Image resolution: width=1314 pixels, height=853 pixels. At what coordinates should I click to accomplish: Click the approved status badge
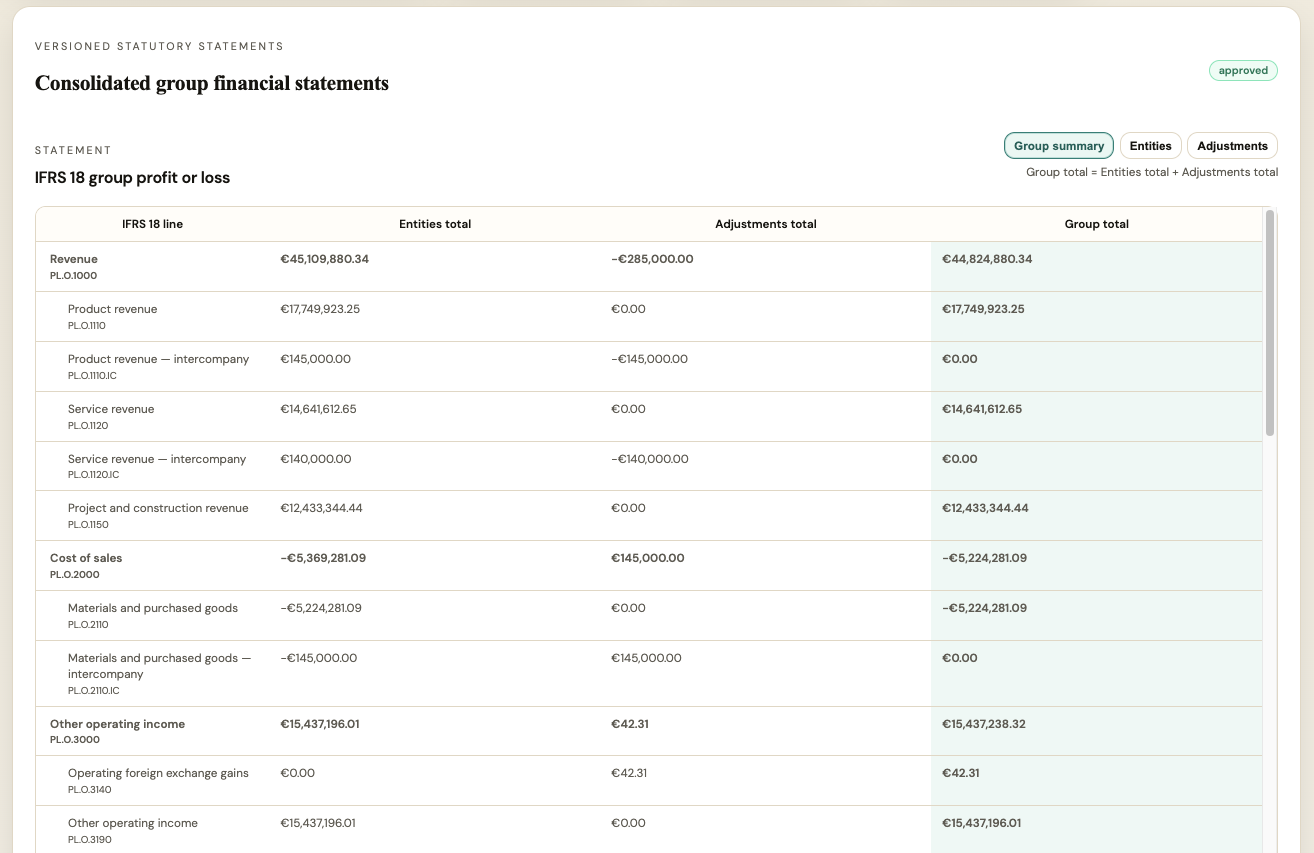click(x=1243, y=71)
